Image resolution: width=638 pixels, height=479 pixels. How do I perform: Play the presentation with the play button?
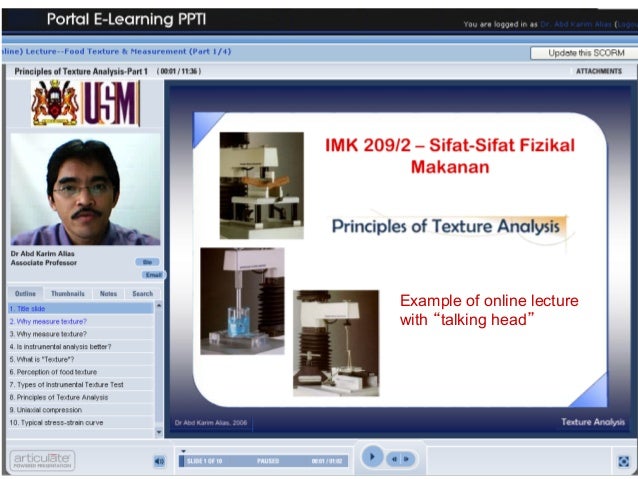pos(372,457)
